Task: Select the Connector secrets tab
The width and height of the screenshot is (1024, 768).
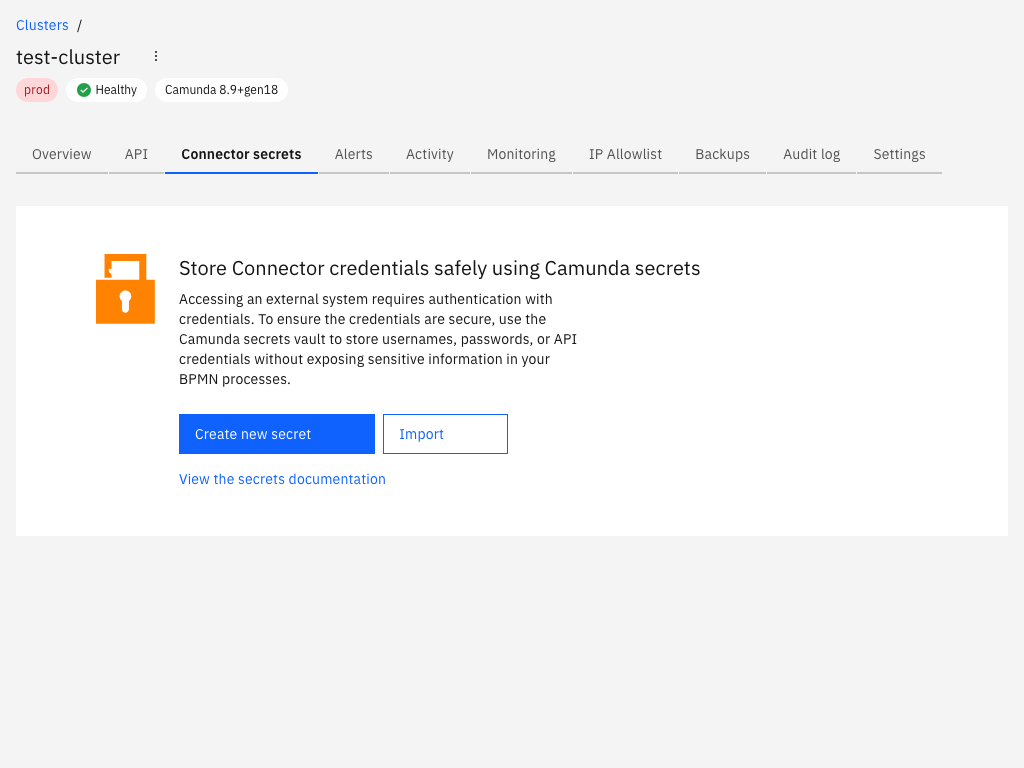Action: tap(241, 155)
